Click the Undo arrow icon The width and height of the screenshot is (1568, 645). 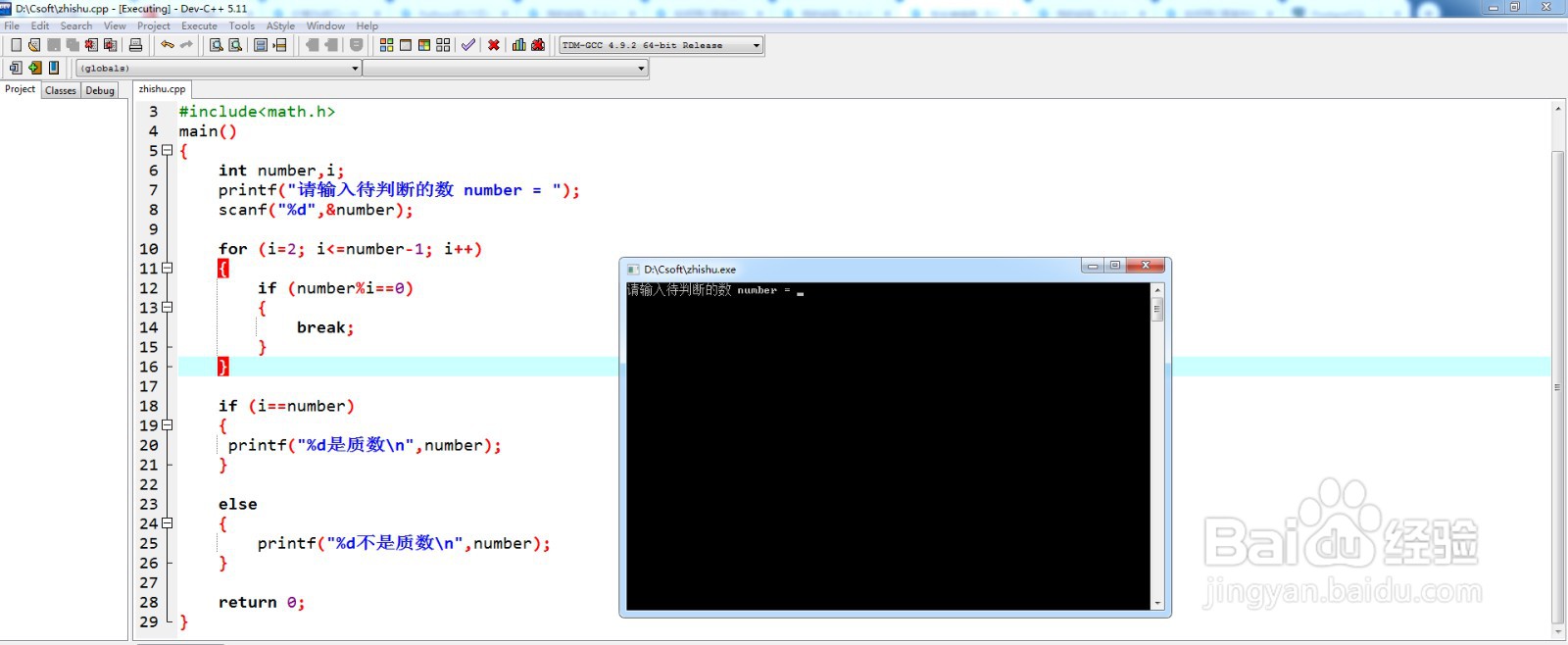[x=168, y=45]
